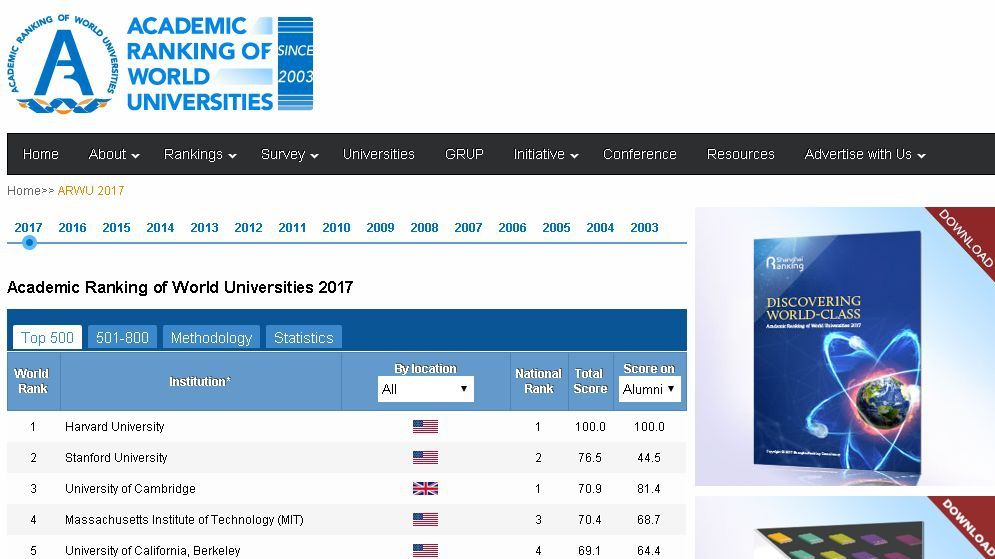Open the Survey dropdown menu
This screenshot has width=995, height=559.
[x=289, y=154]
